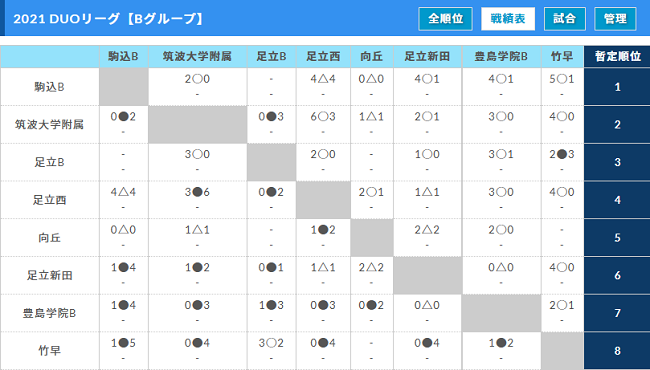Click 筑波大学附属 vs 足立西 6○3 result
The width and height of the screenshot is (650, 370).
pos(323,116)
